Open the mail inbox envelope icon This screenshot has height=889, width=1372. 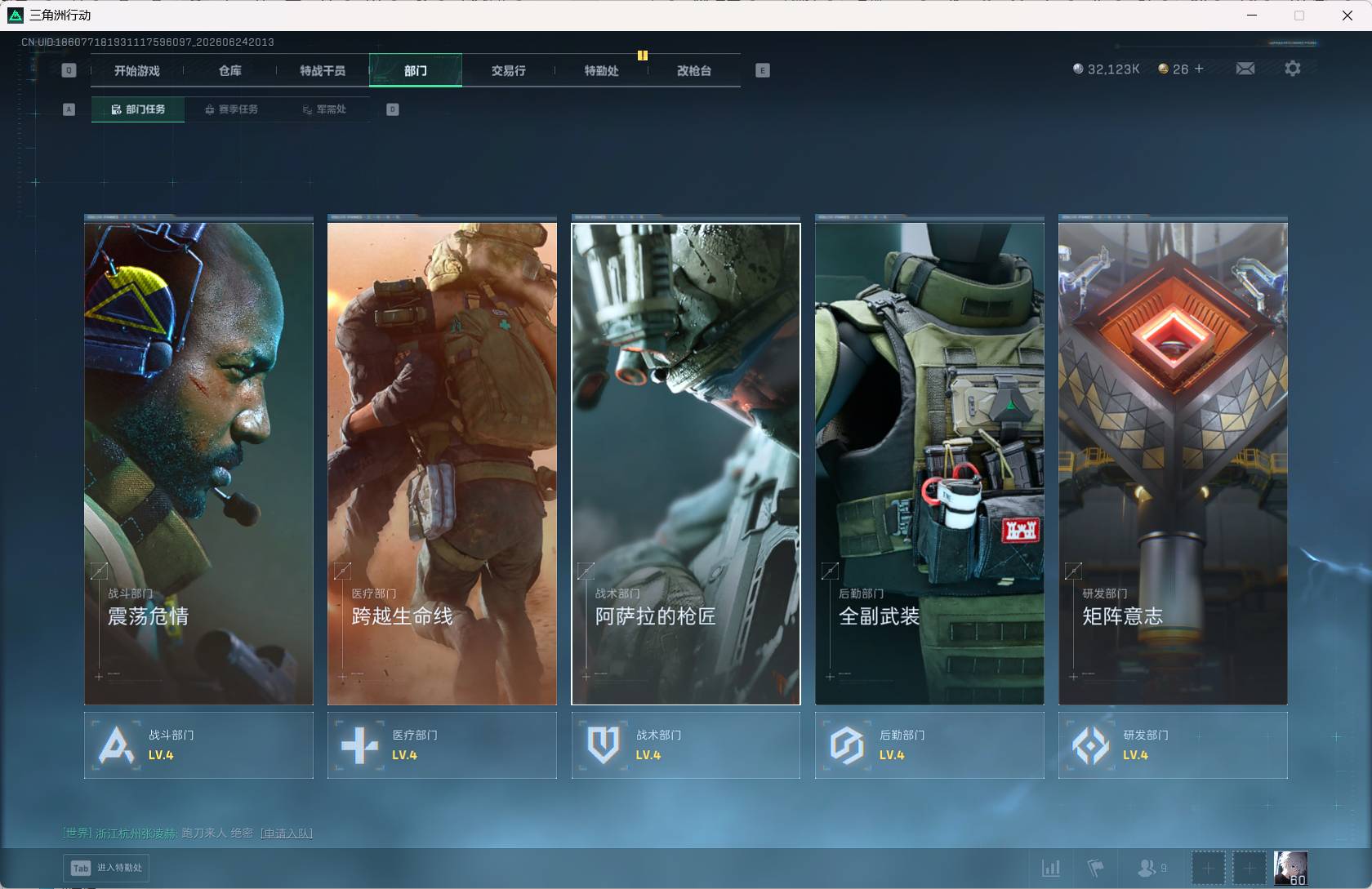click(1245, 69)
